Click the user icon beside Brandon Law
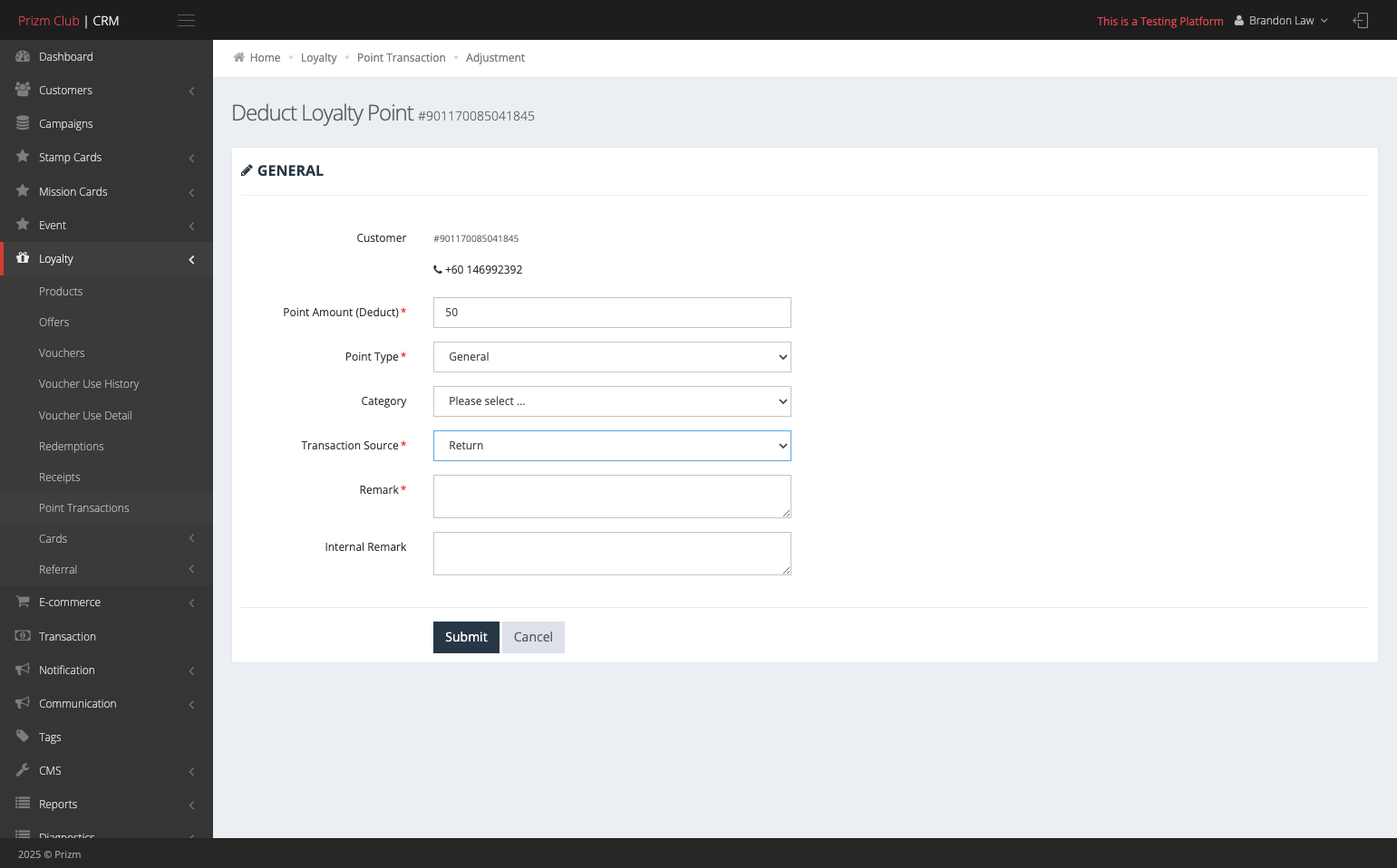Image resolution: width=1397 pixels, height=868 pixels. pos(1239,21)
